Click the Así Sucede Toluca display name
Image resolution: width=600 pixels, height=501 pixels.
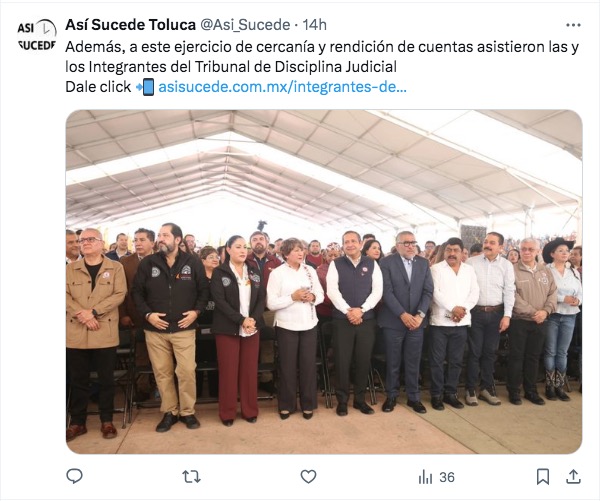[x=130, y=25]
